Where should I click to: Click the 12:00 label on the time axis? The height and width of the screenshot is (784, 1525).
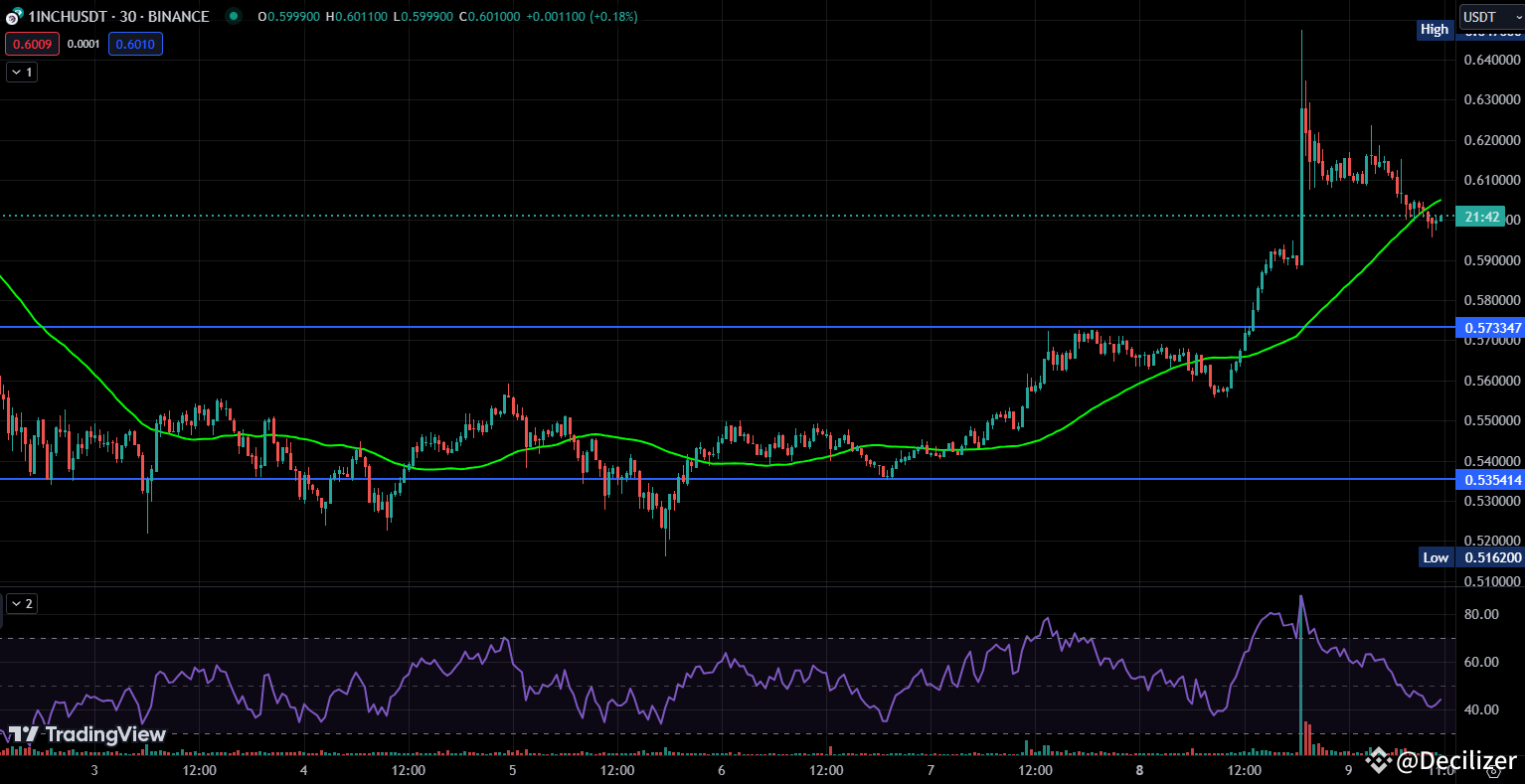coord(199,770)
